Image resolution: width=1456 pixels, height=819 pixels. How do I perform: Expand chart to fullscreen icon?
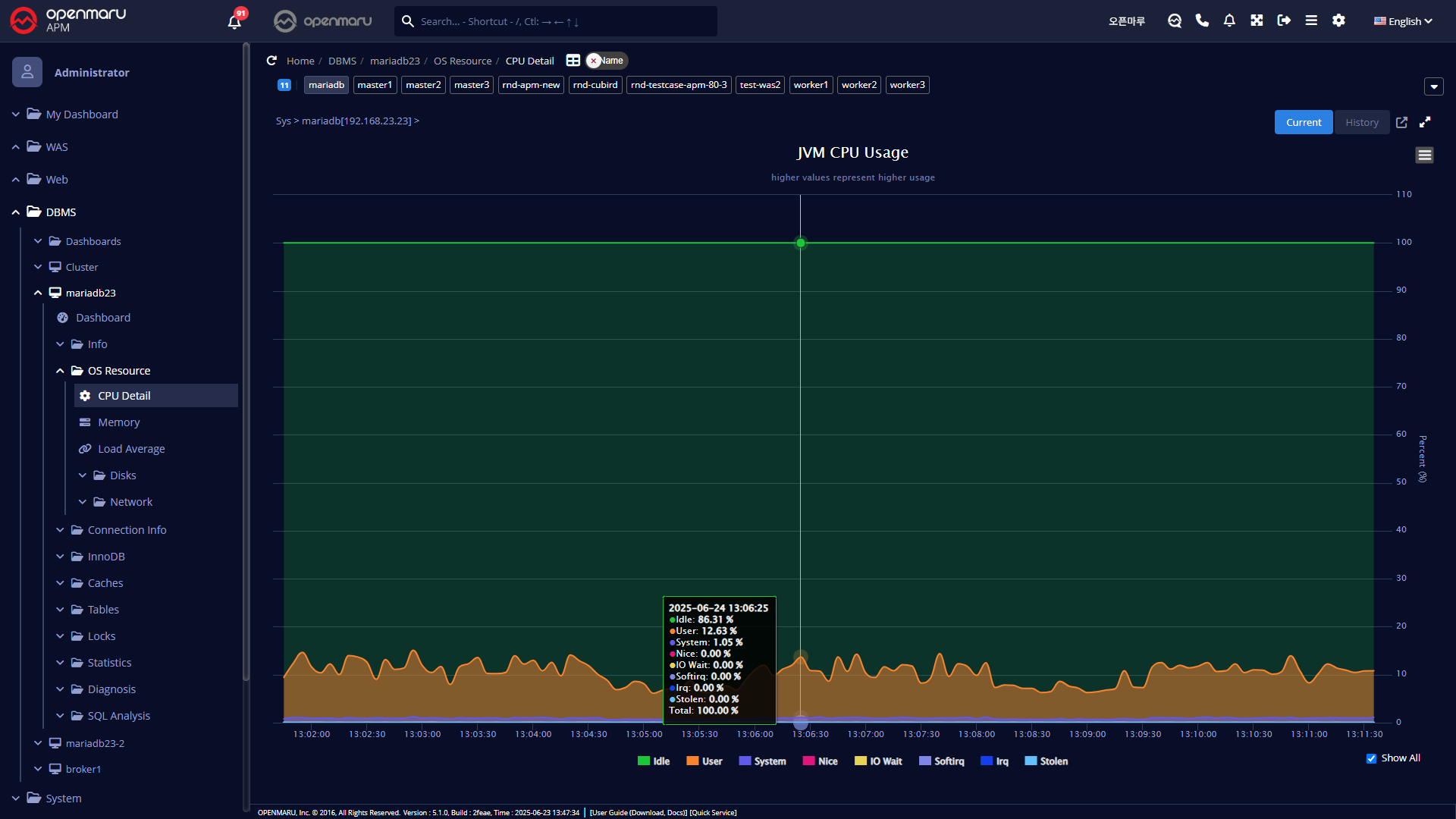(x=1425, y=122)
